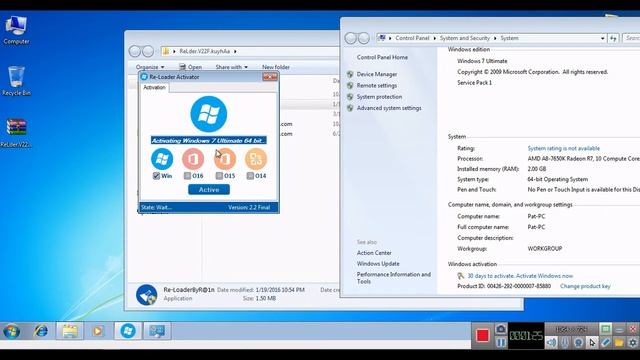Click the Office 2015 icon
This screenshot has height=360, width=640.
(x=225, y=159)
